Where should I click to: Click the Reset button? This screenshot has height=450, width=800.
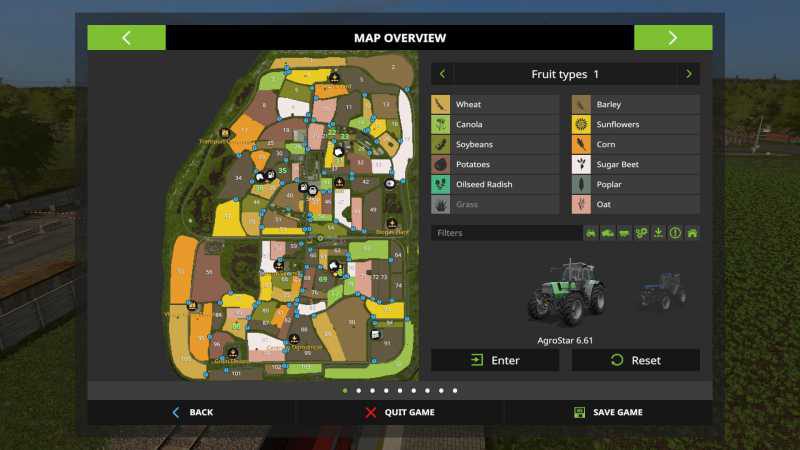(x=636, y=360)
